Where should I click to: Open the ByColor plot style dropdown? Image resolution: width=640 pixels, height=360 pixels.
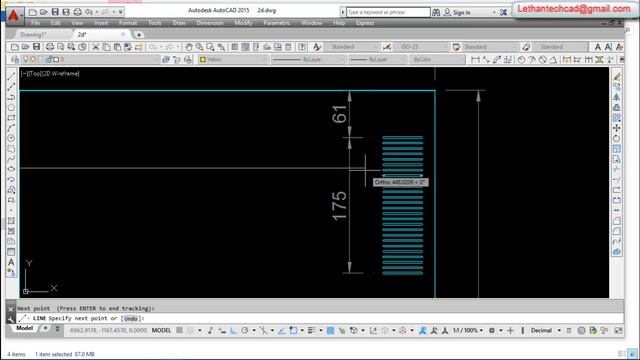(x=437, y=60)
